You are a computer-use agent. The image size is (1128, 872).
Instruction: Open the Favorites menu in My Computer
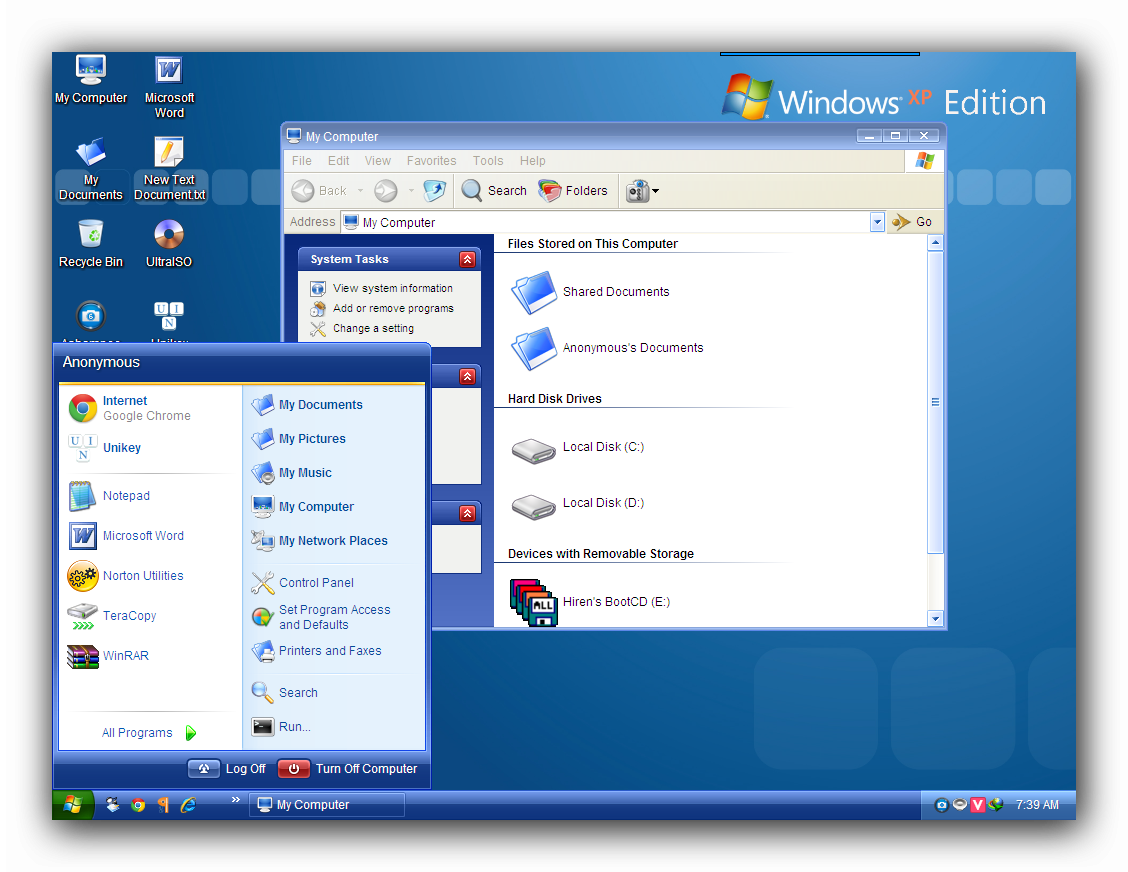pyautogui.click(x=431, y=160)
